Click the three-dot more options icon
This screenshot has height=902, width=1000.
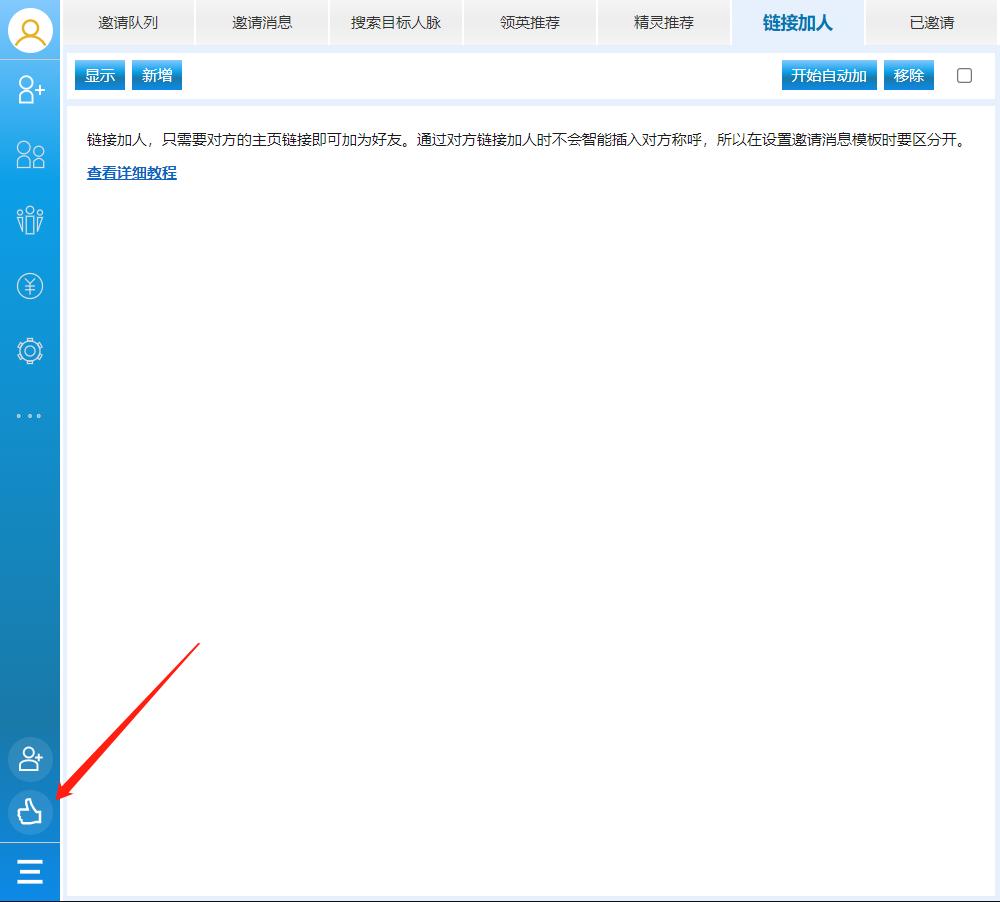tap(30, 416)
